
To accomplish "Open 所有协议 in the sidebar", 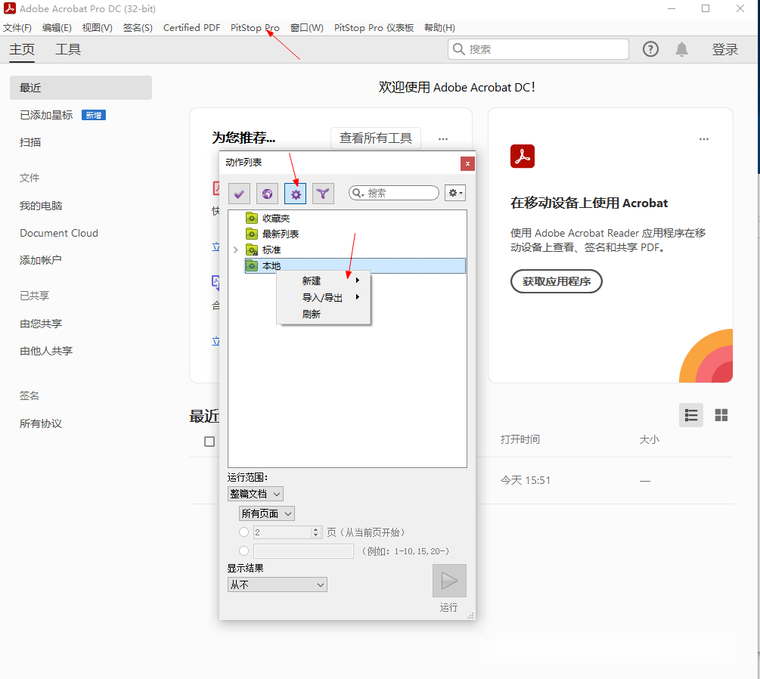I will [x=41, y=424].
